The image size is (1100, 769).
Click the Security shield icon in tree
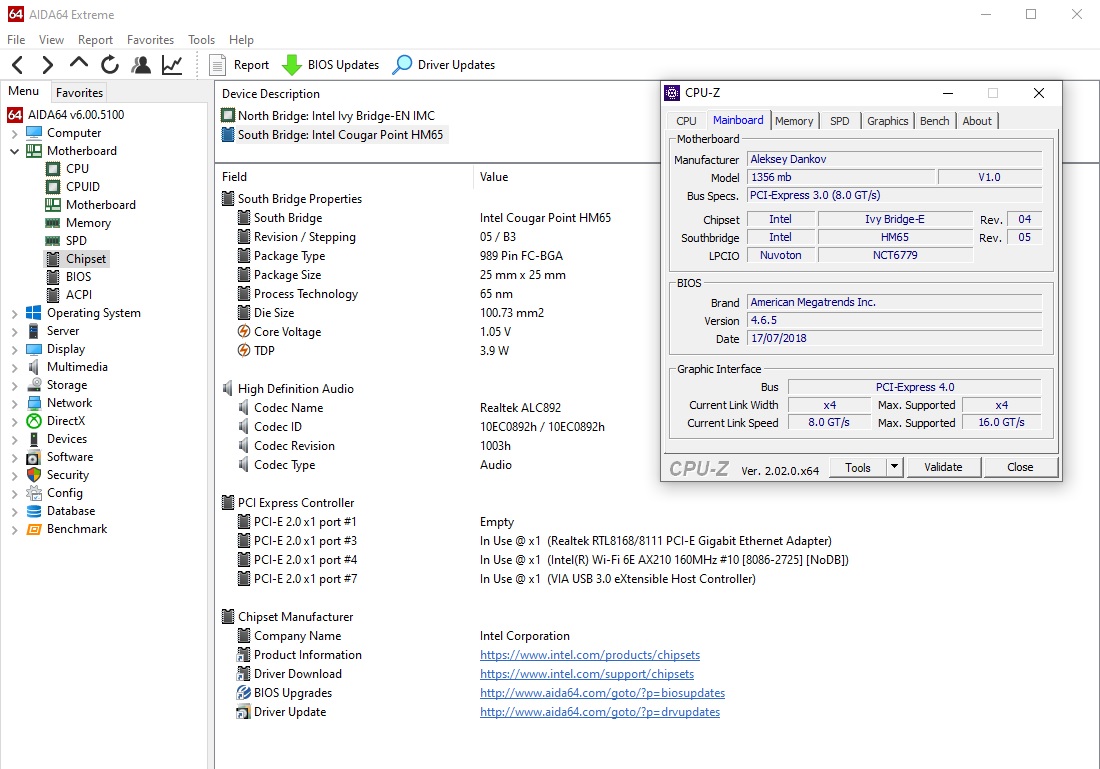click(x=34, y=475)
